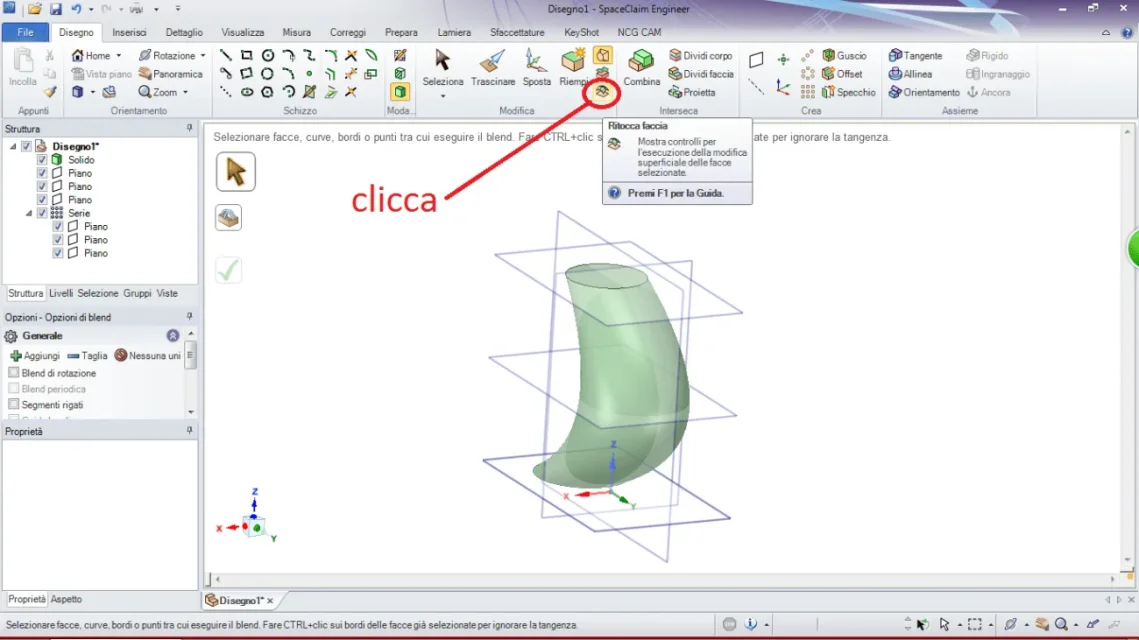
Task: Click the Tangente assembly tool
Action: pyautogui.click(x=915, y=56)
